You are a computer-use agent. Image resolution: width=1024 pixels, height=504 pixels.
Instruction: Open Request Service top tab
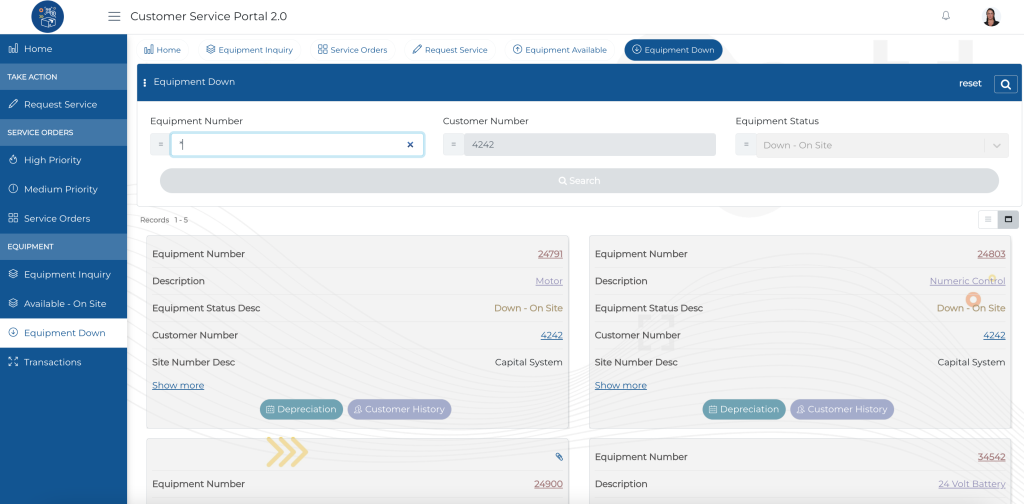click(450, 50)
